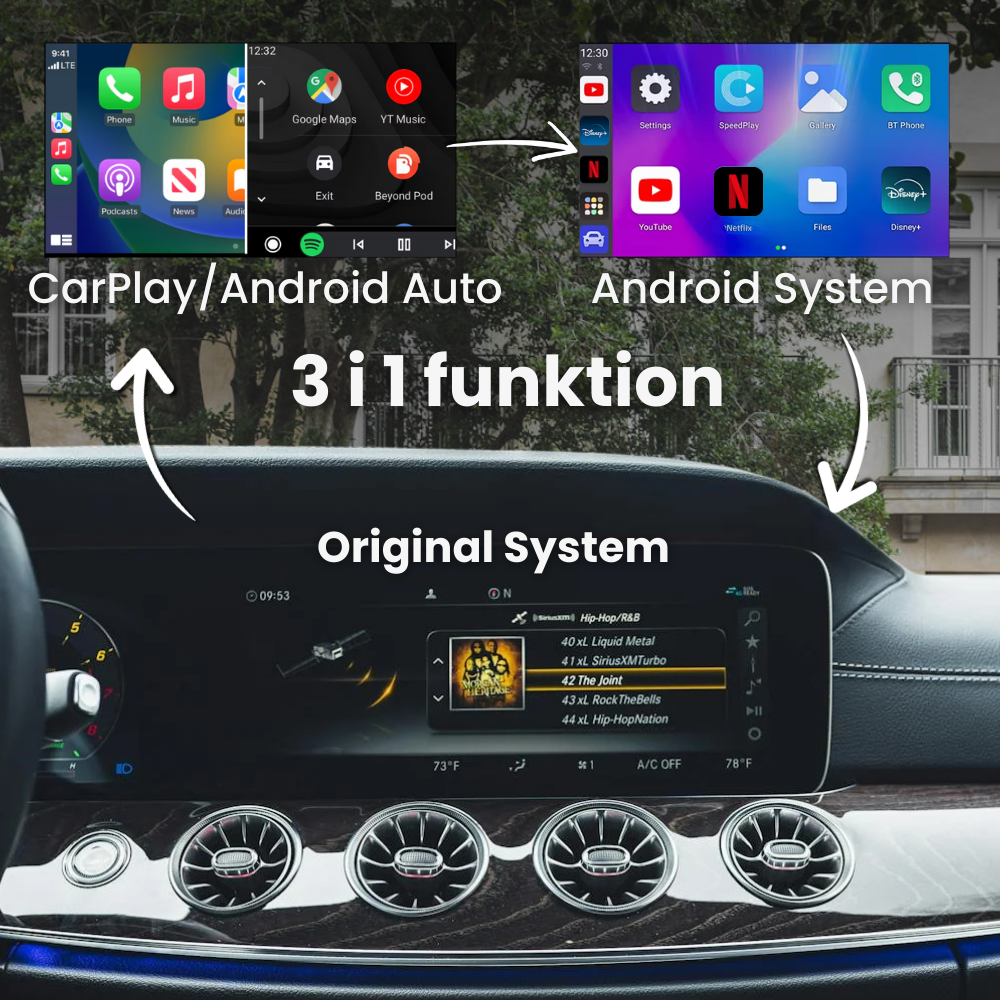Open the Phone app in CarPlay grid

[119, 89]
